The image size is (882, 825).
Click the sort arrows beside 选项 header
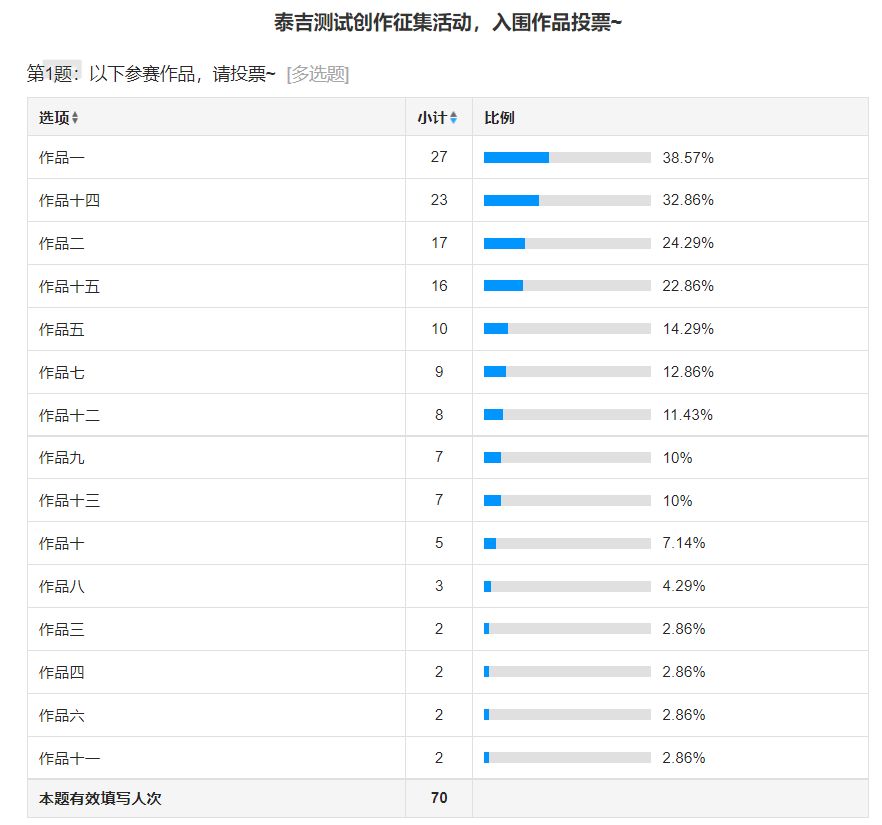75,118
